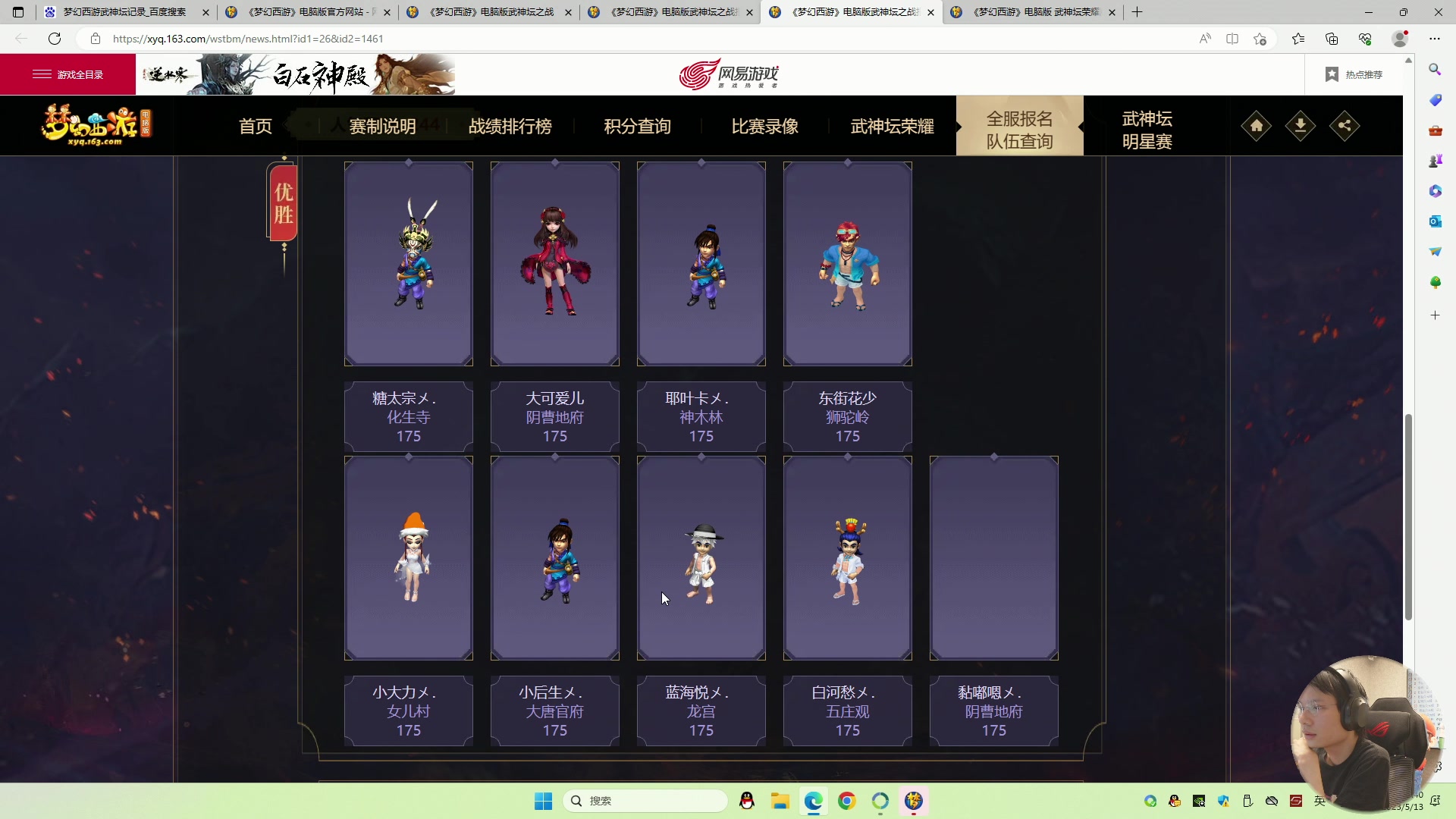Click the home diamond icon in site nav

1257,126
